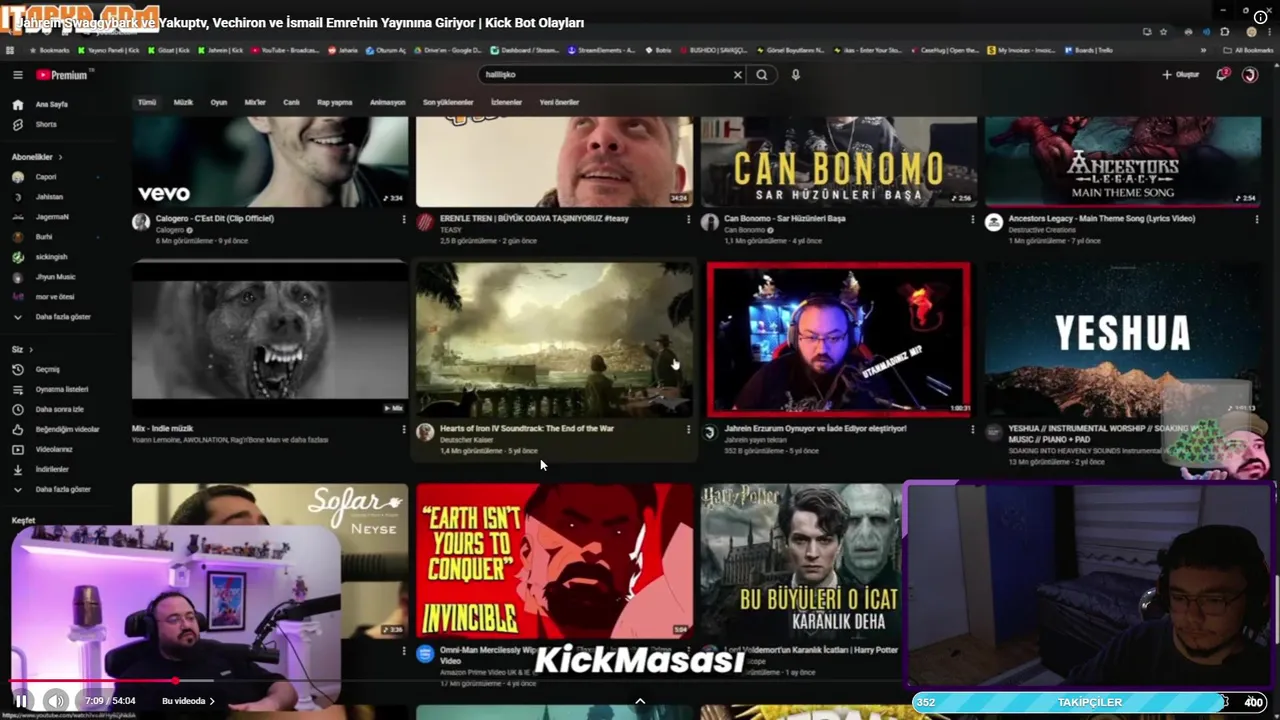Open the Invincible Omni-Man video thumbnail

pos(554,562)
